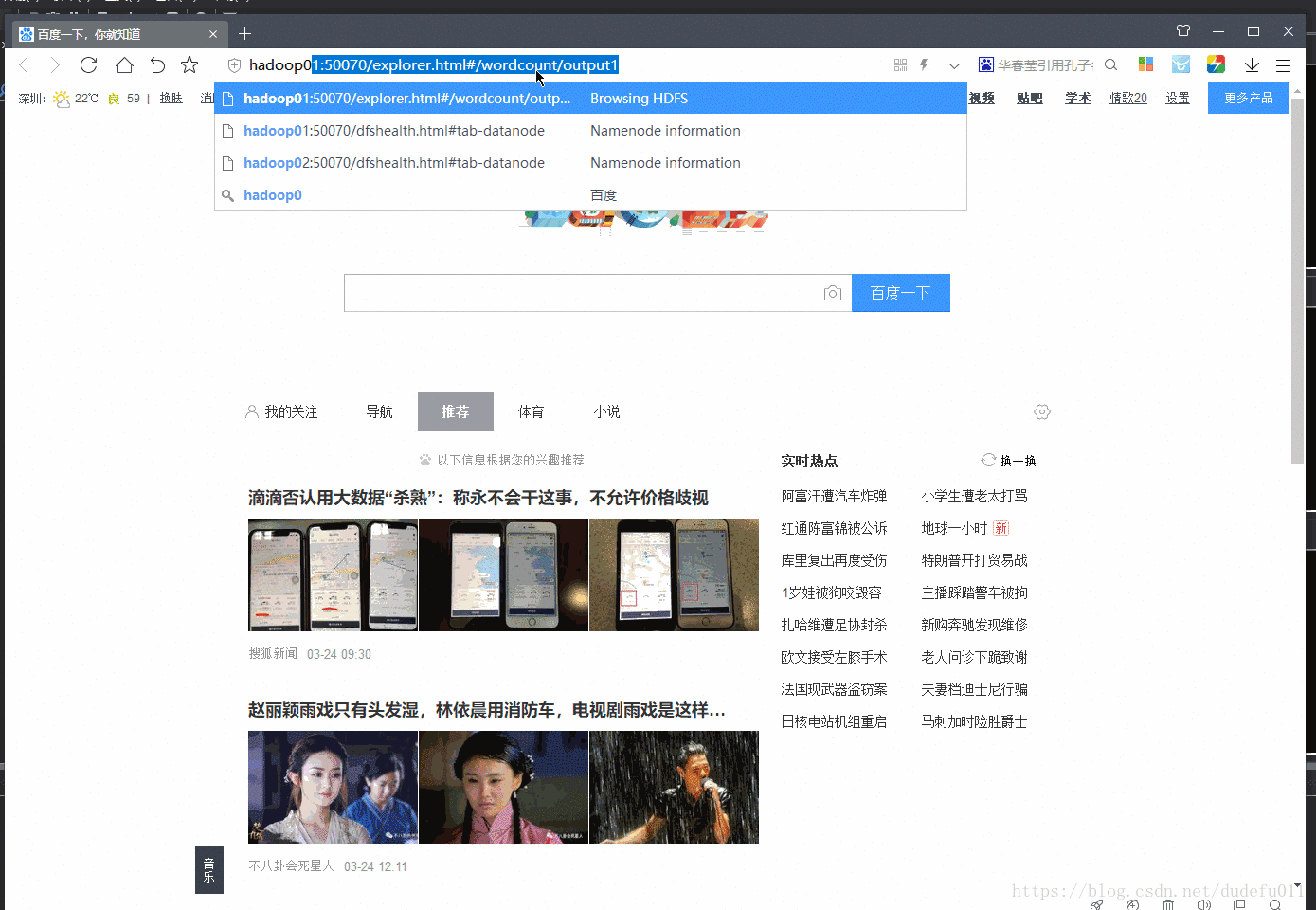This screenshot has height=910, width=1316.
Task: Switch to the 我的关注 tab
Action: [281, 411]
